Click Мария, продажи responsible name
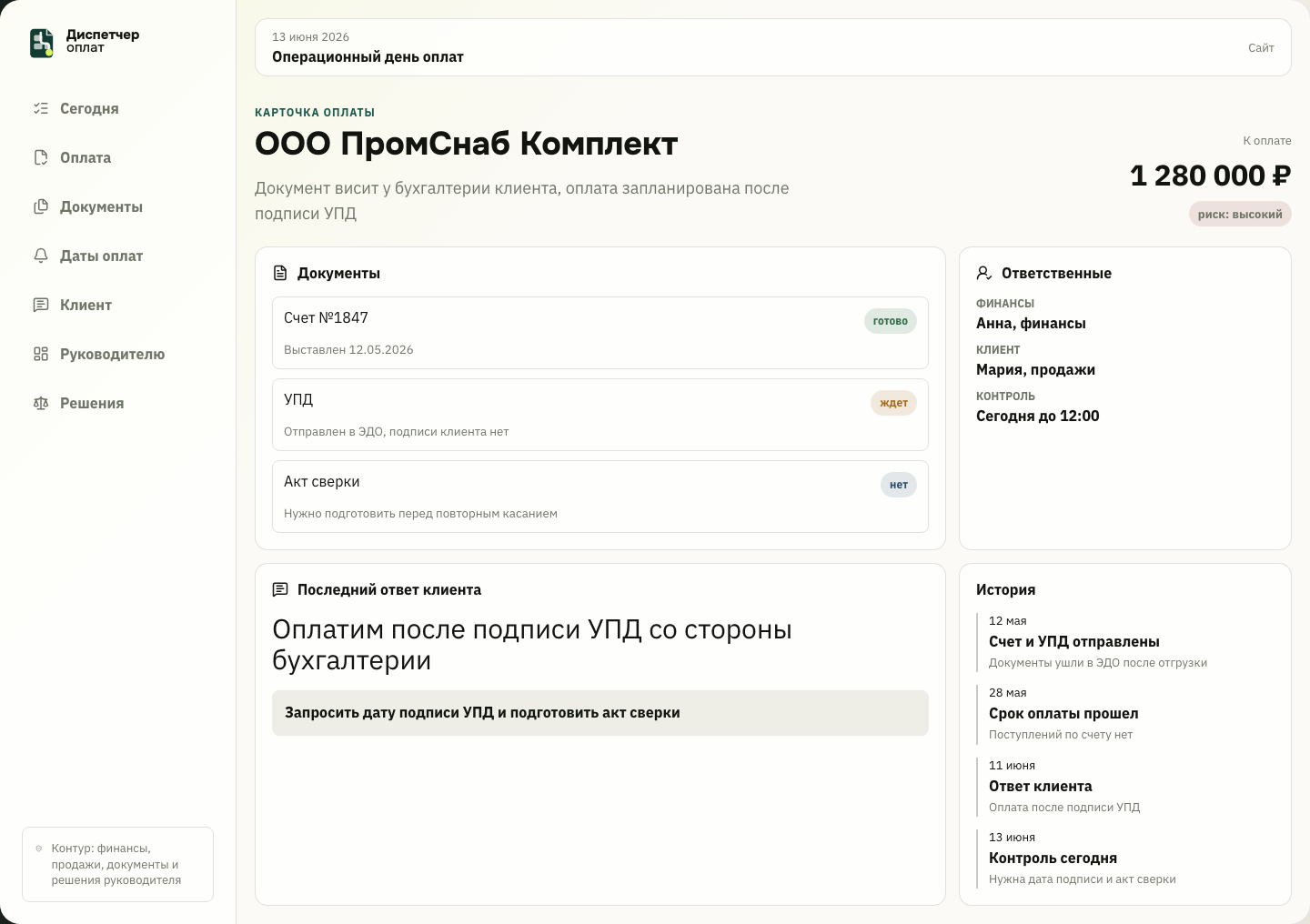The height and width of the screenshot is (924, 1310). click(1035, 370)
